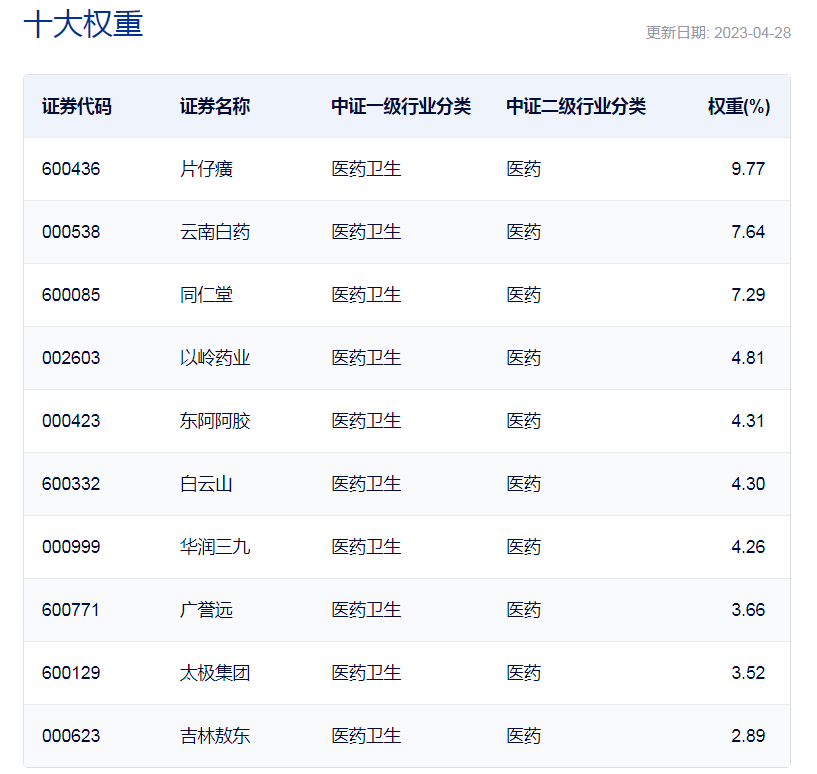The image size is (817, 774).
Task: Click the weight value 7.29
Action: click(x=748, y=295)
